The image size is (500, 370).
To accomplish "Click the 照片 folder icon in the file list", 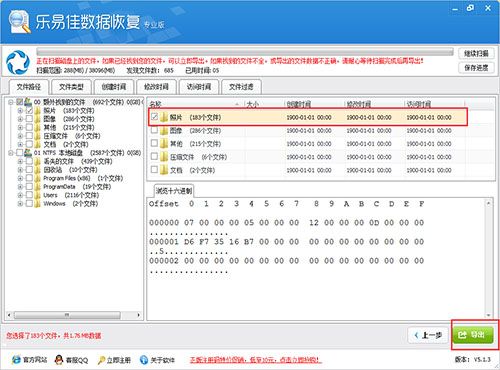I will click(x=164, y=117).
